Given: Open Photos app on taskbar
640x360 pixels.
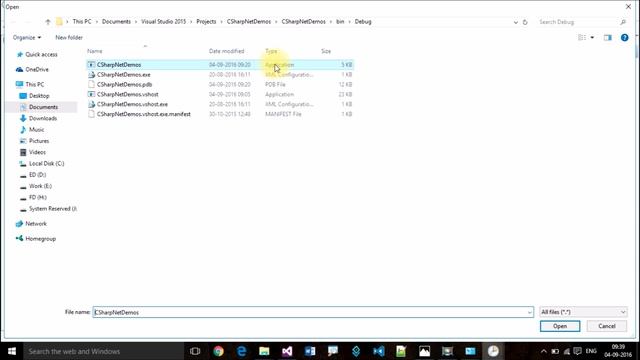Looking at the screenshot, I should coord(424,351).
